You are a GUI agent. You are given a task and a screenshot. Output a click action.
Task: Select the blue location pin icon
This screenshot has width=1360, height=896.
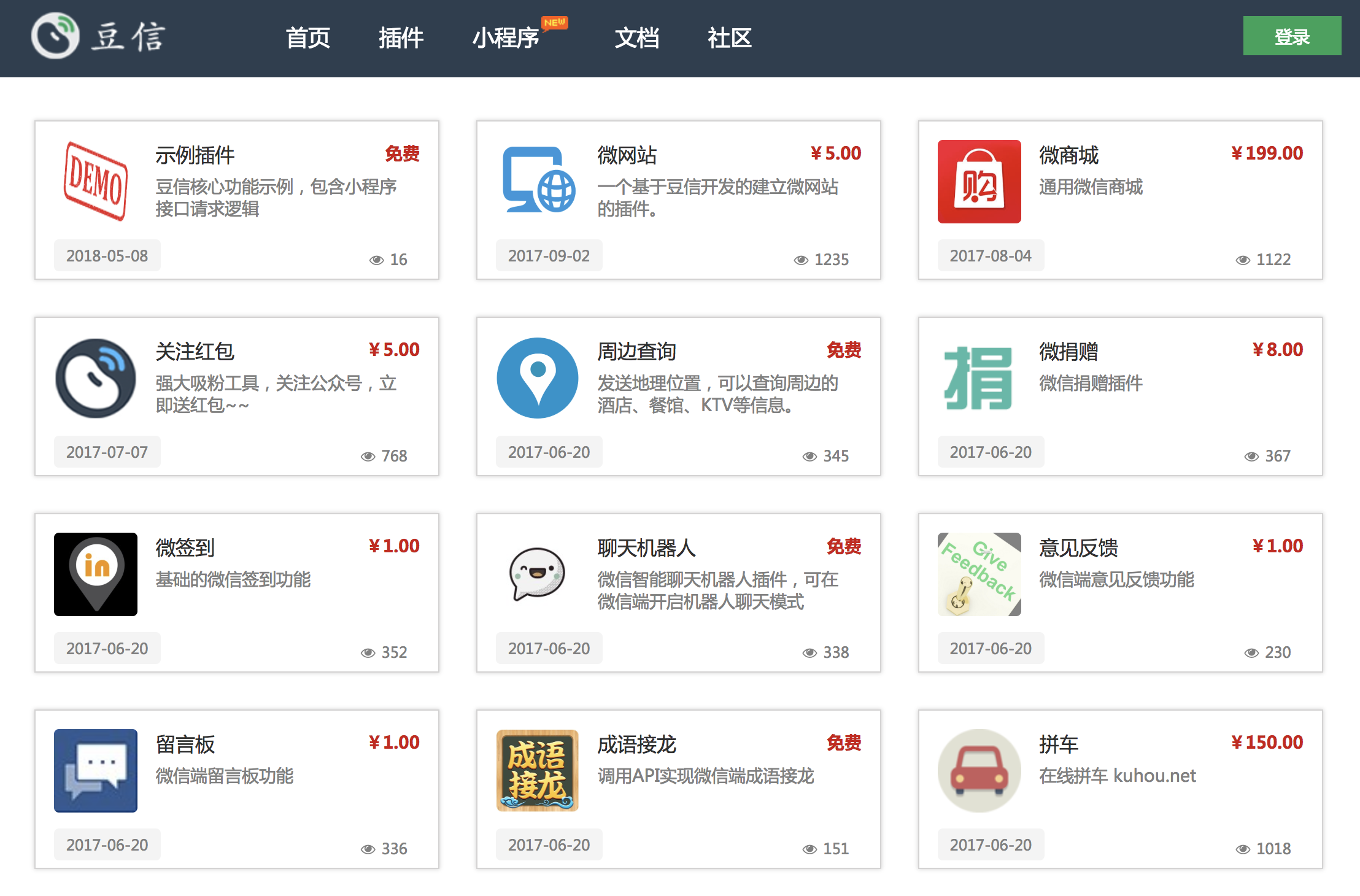point(538,377)
